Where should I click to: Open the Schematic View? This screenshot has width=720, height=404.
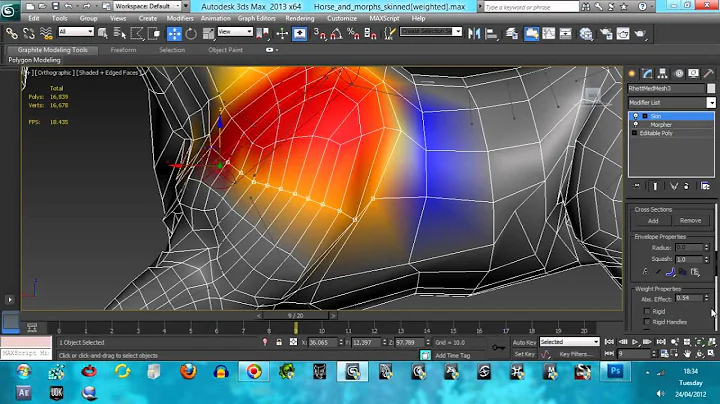coord(566,33)
